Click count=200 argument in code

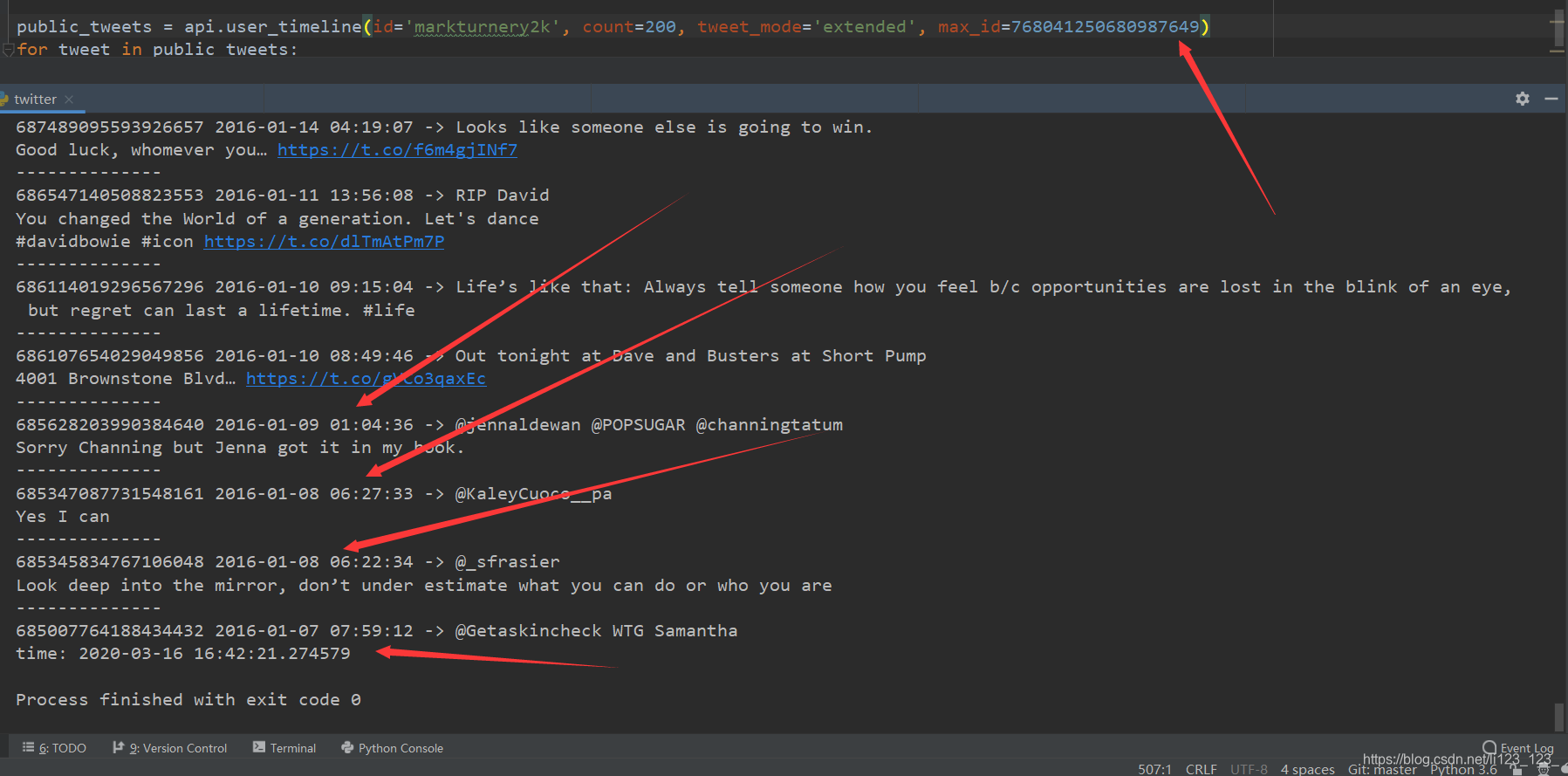(629, 27)
